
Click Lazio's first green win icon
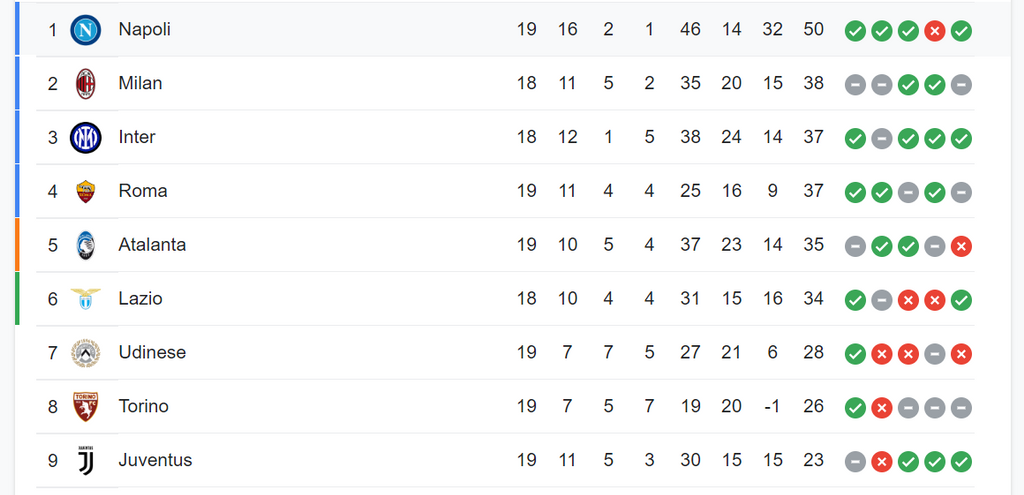pos(855,300)
